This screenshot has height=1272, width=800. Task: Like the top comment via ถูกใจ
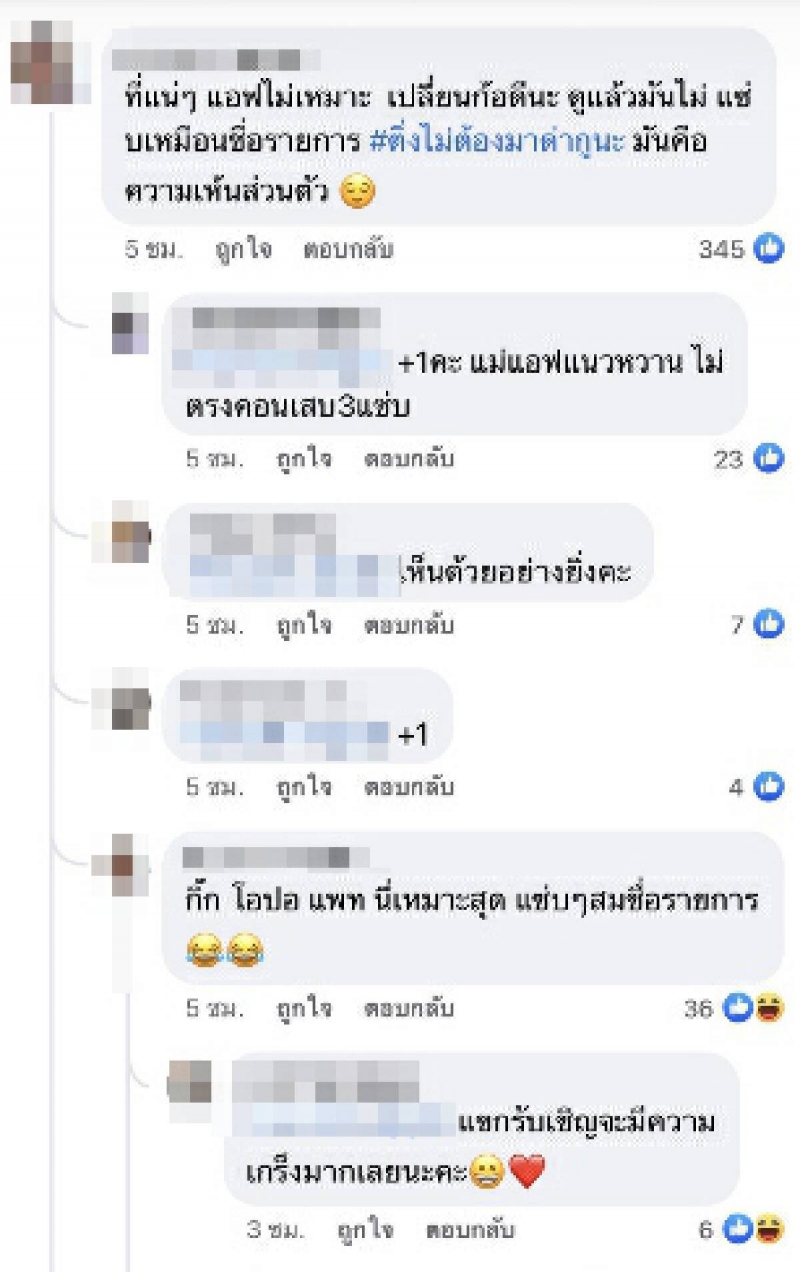[243, 249]
